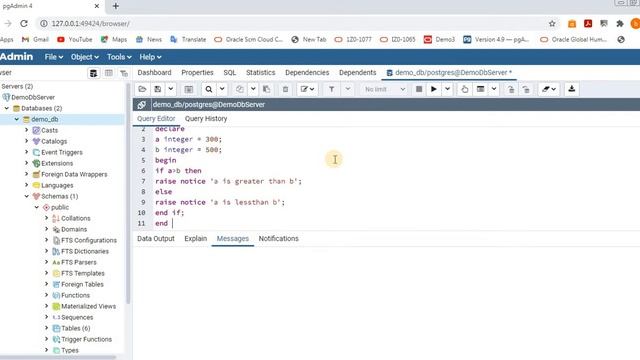This screenshot has height=360, width=640.
Task: Open the Tools menu
Action: 119,57
